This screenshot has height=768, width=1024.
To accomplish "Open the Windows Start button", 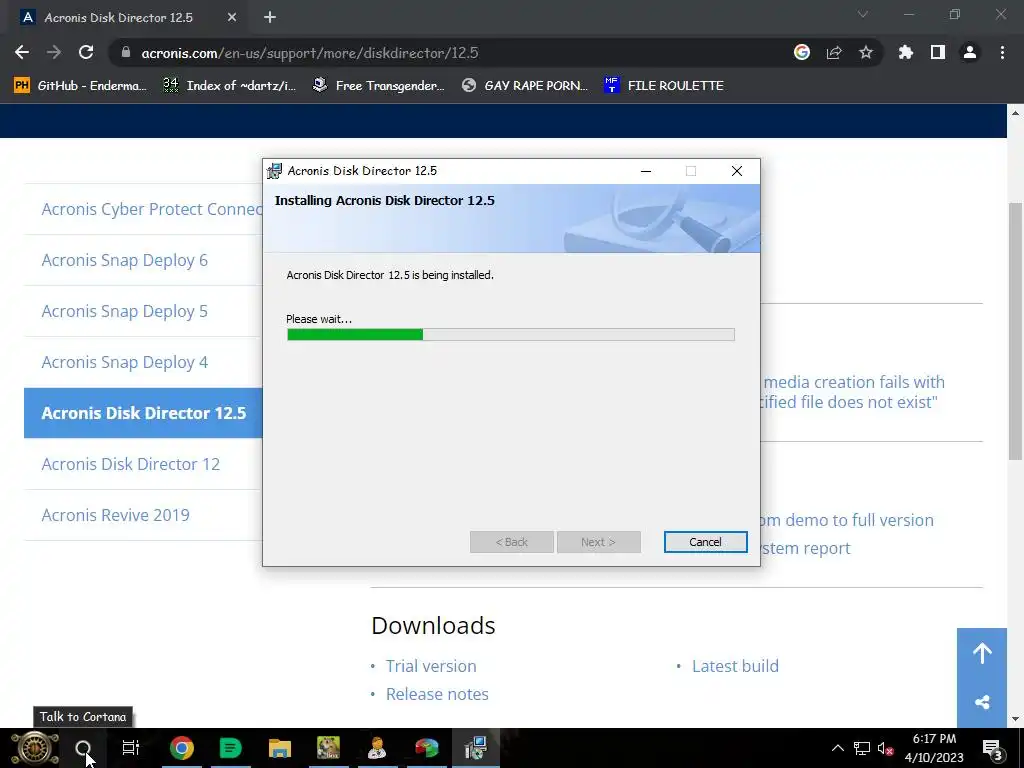I will tap(35, 748).
